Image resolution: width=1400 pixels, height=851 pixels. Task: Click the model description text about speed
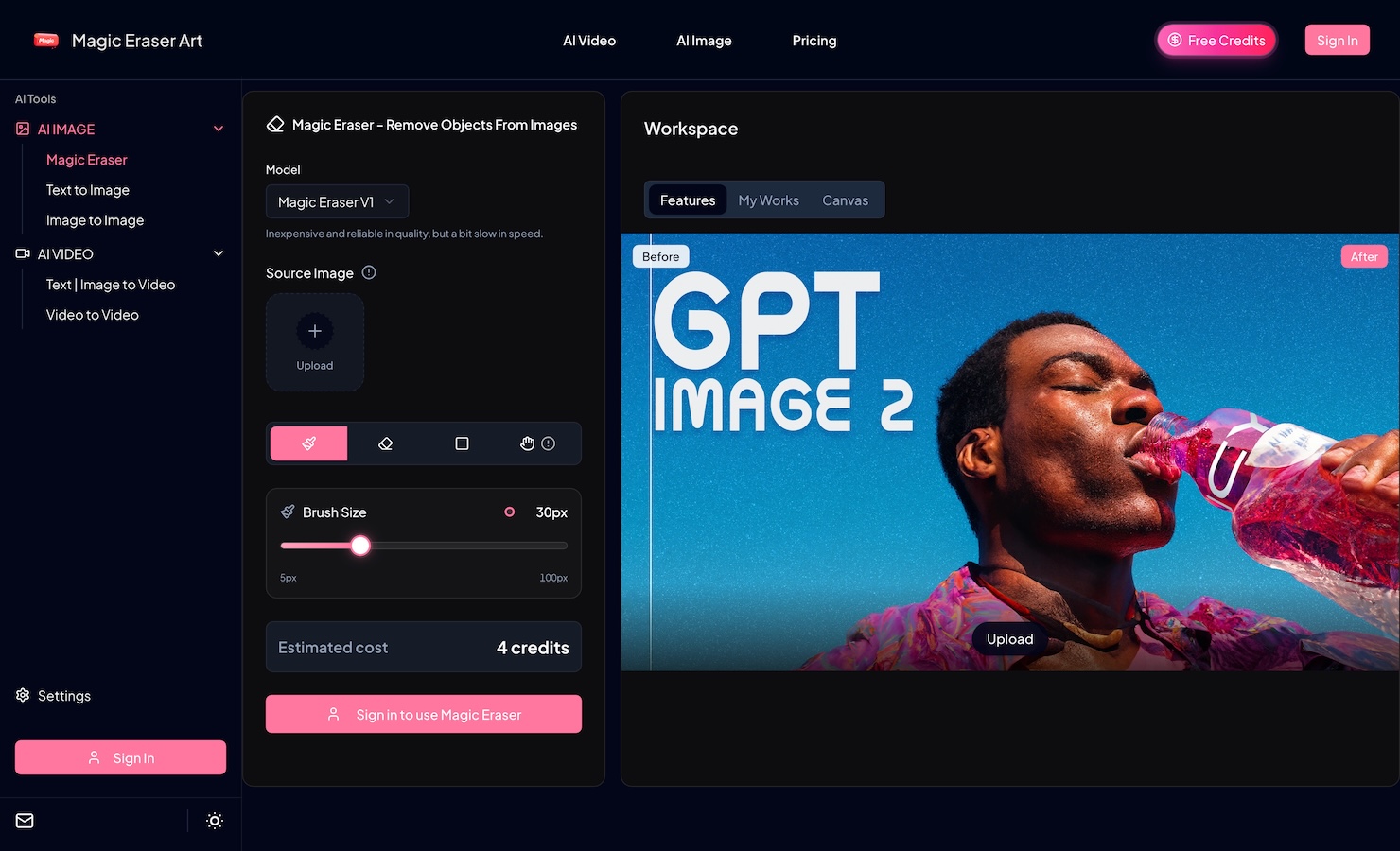(405, 234)
